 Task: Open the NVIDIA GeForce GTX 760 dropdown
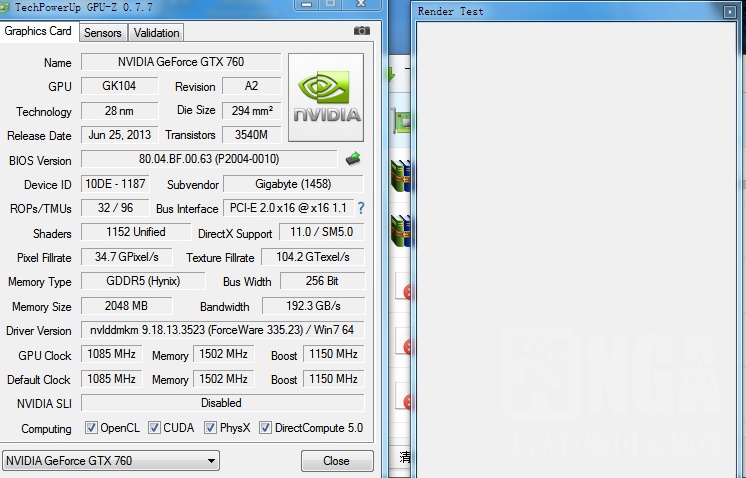point(111,460)
